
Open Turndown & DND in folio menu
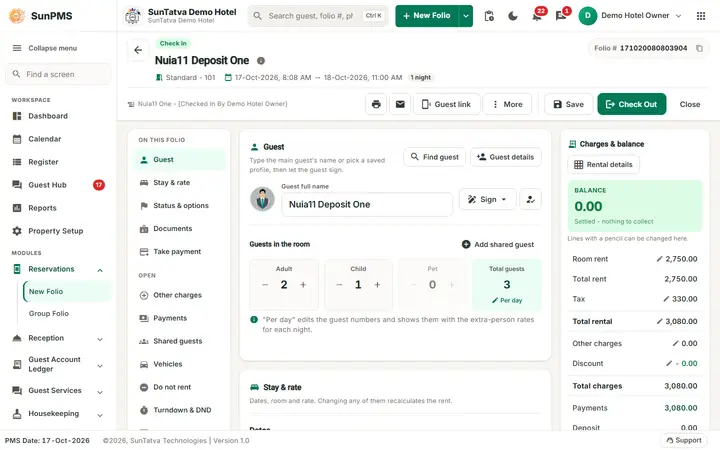click(179, 410)
